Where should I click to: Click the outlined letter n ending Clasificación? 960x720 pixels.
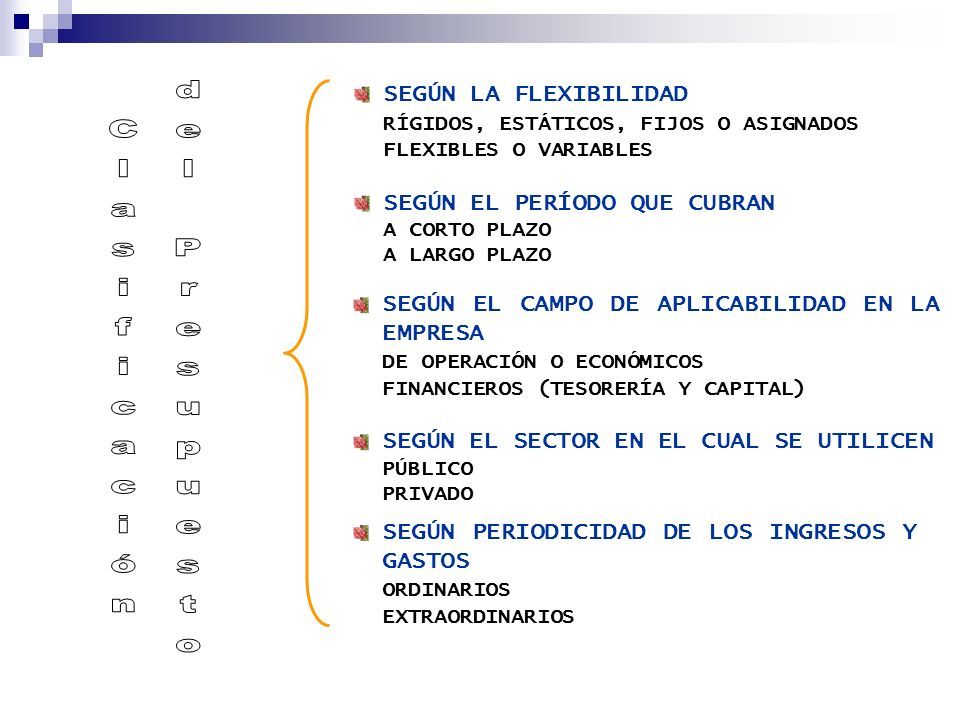123,605
